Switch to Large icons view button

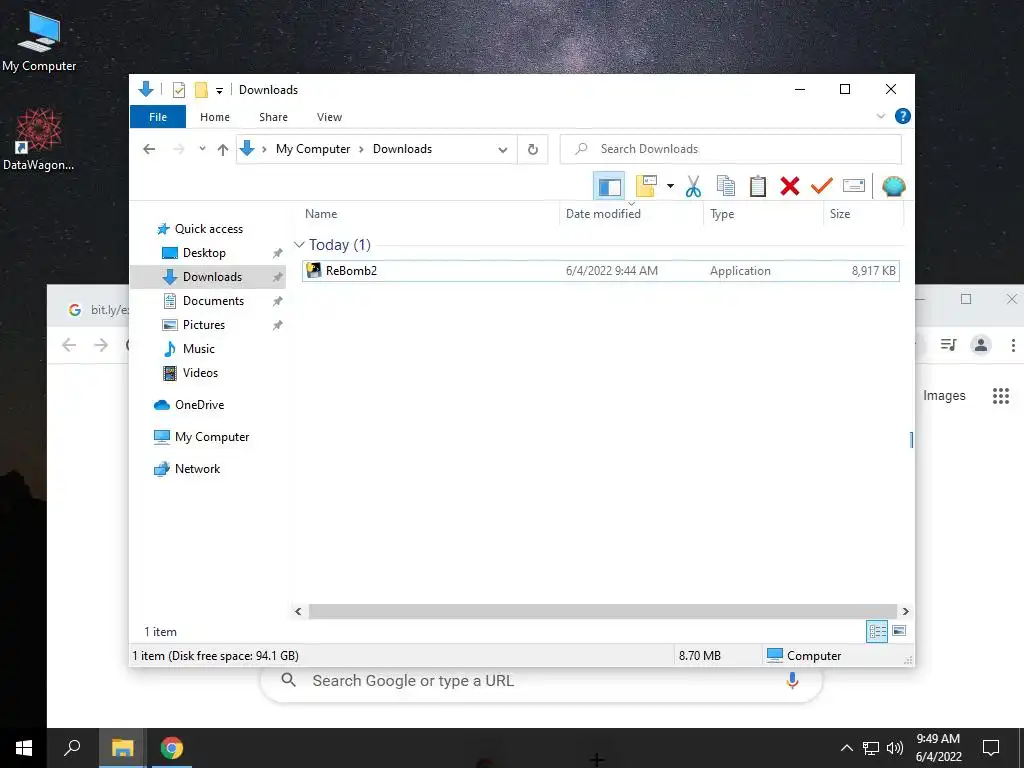899,631
